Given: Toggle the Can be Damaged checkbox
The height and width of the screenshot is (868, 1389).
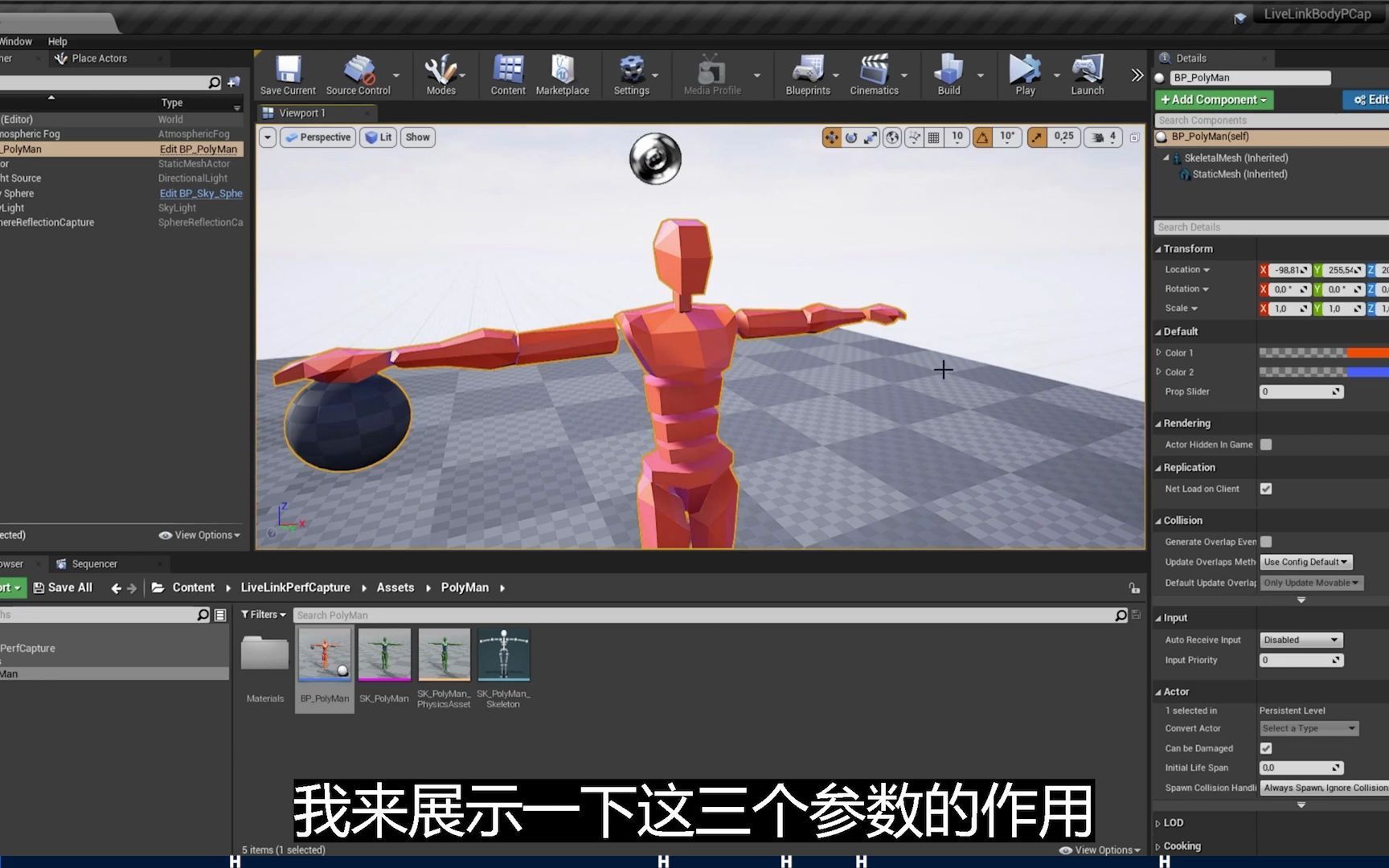Looking at the screenshot, I should 1266,747.
